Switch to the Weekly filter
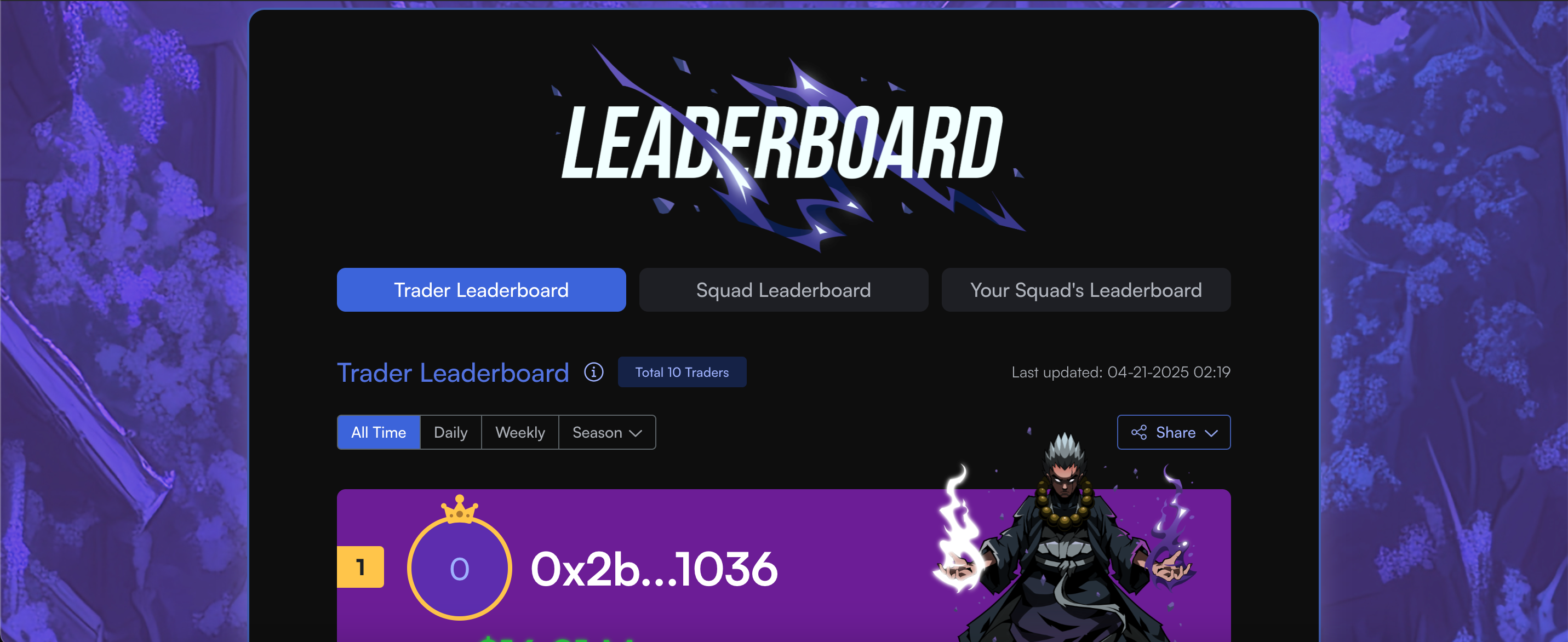The width and height of the screenshot is (1568, 642). click(520, 433)
